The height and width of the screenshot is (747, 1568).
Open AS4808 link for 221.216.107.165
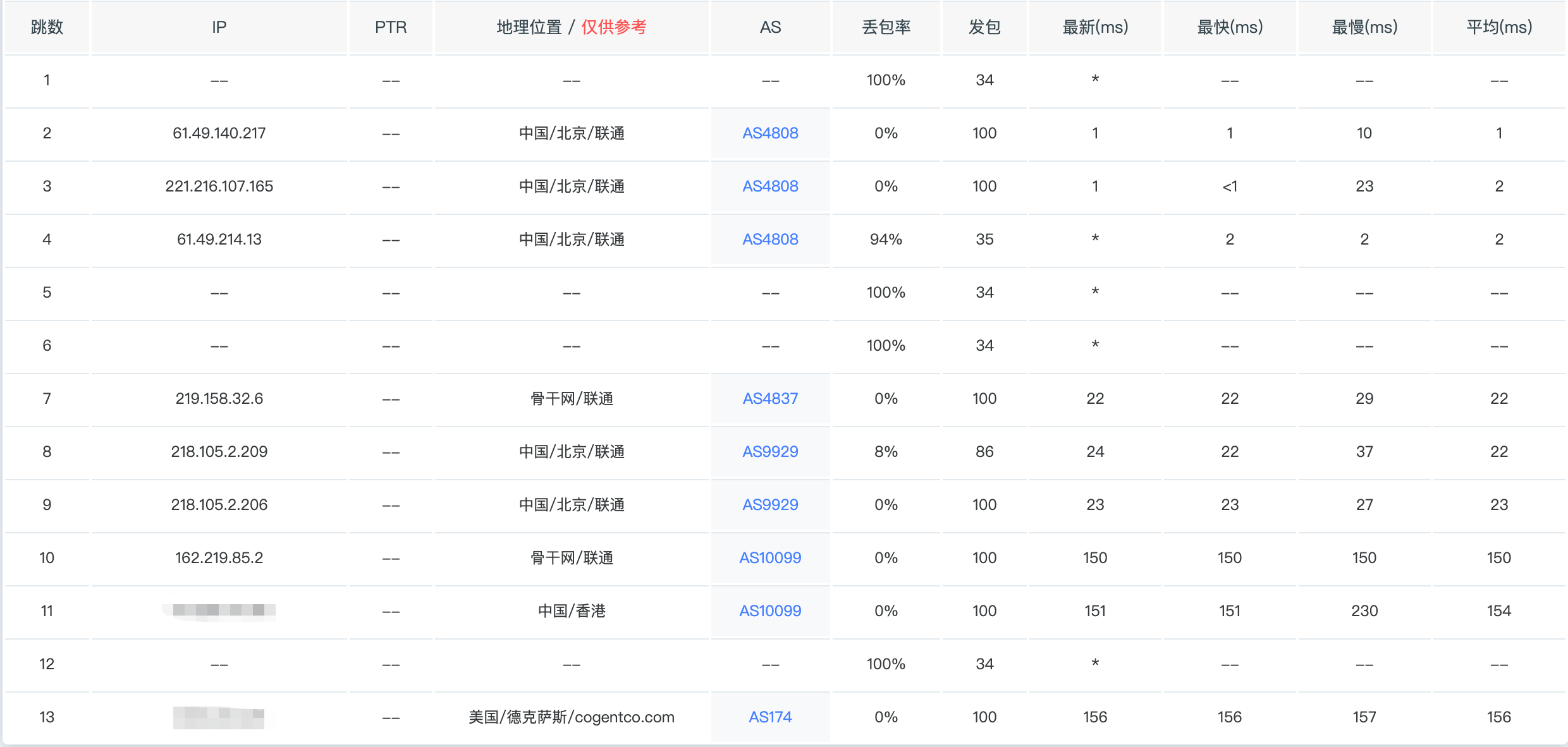click(x=769, y=186)
